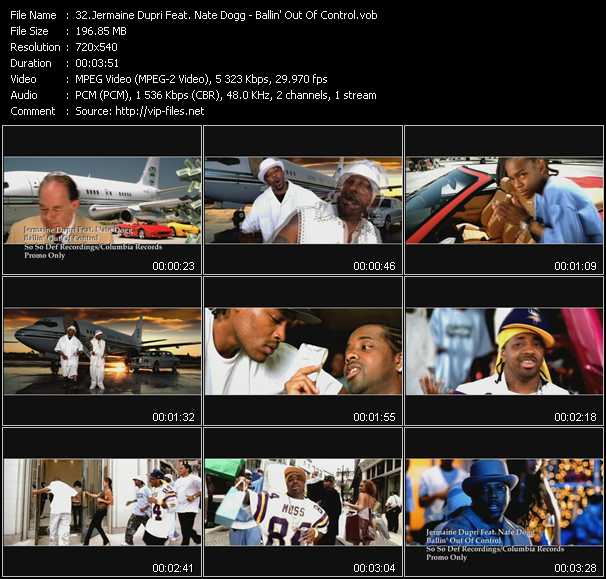The image size is (606, 579).
Task: Click the Audio label
Action: coord(24,95)
